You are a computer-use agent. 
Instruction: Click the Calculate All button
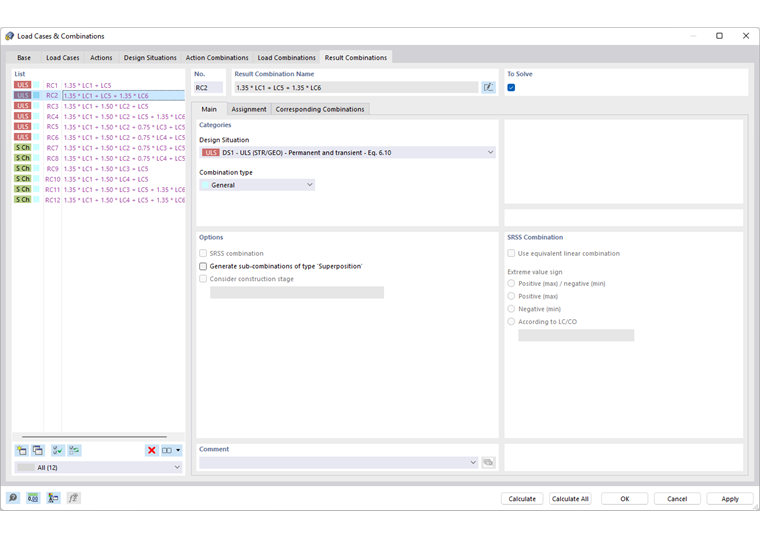tap(570, 498)
